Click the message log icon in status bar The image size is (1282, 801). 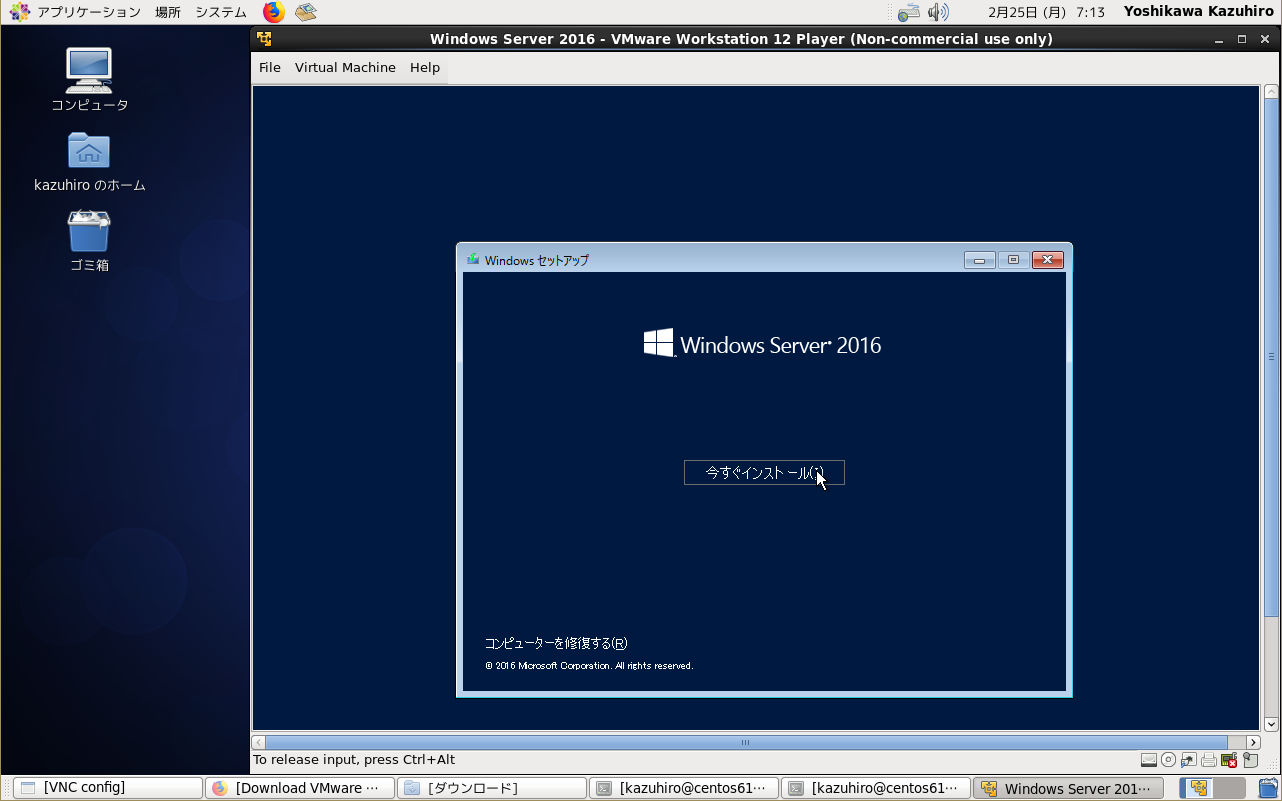[1250, 760]
